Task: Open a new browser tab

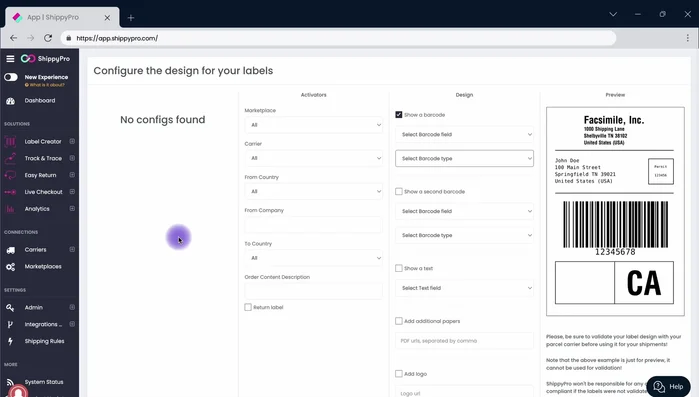Action: click(131, 18)
